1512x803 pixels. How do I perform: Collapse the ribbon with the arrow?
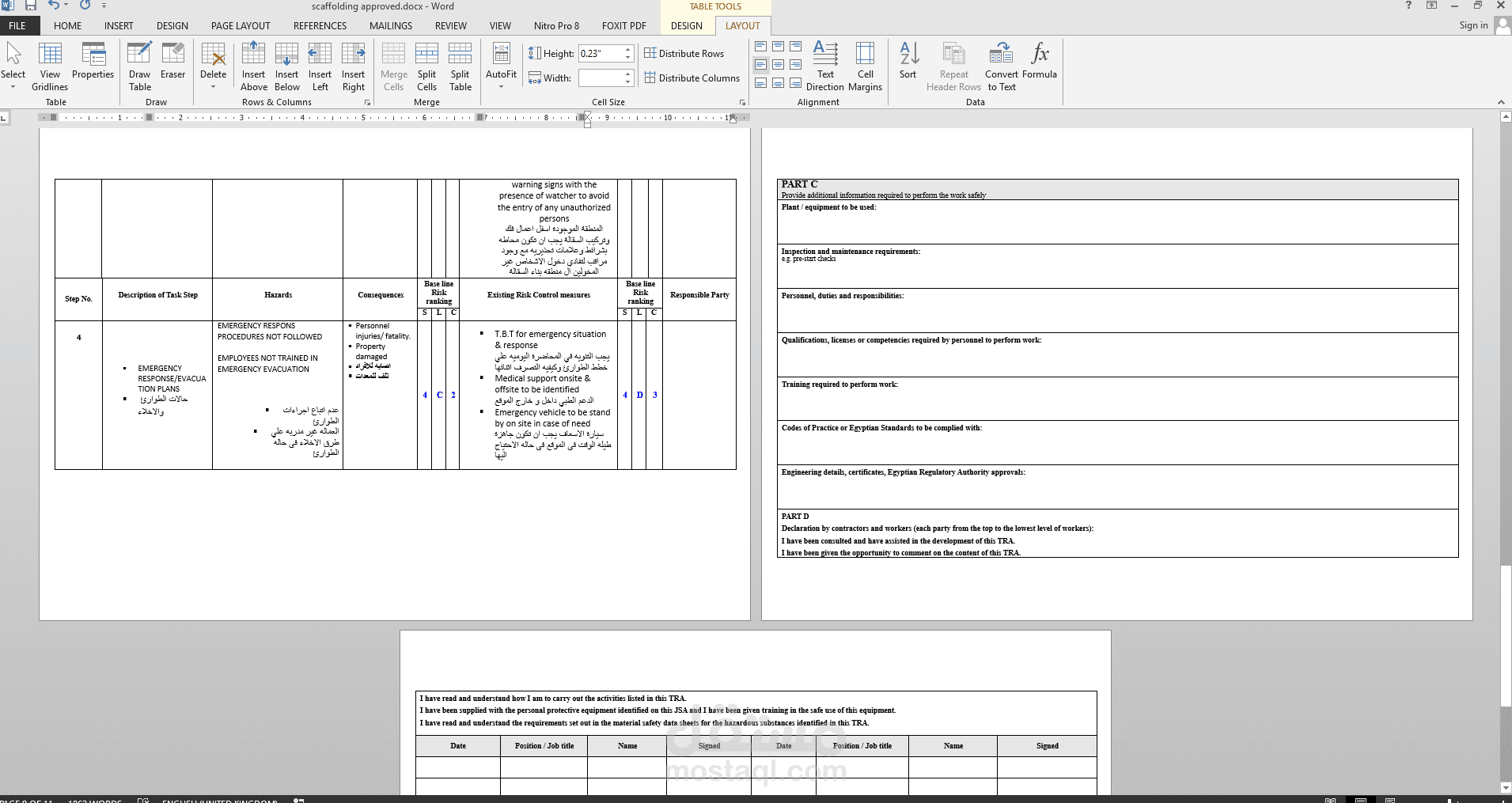[x=1501, y=102]
